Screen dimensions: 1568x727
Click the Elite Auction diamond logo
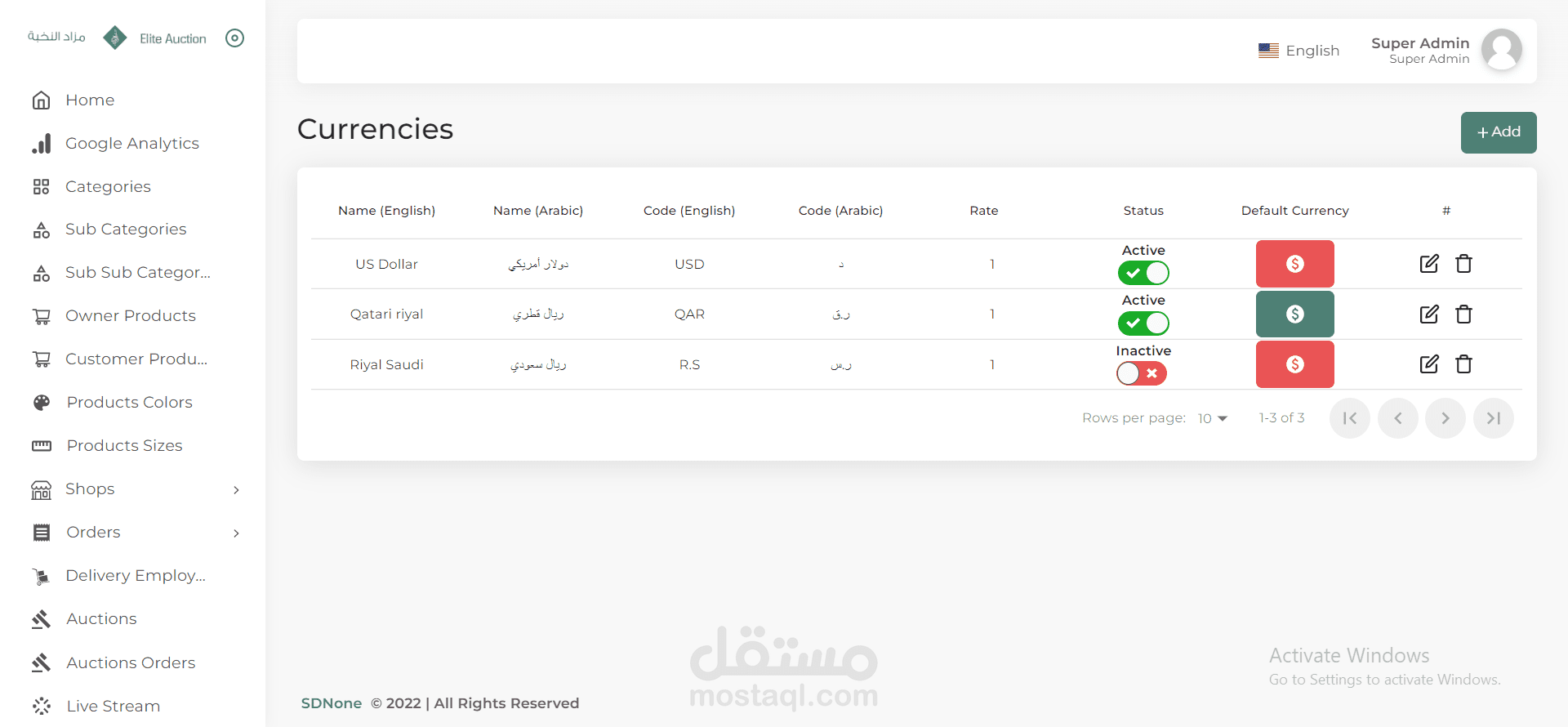[115, 38]
